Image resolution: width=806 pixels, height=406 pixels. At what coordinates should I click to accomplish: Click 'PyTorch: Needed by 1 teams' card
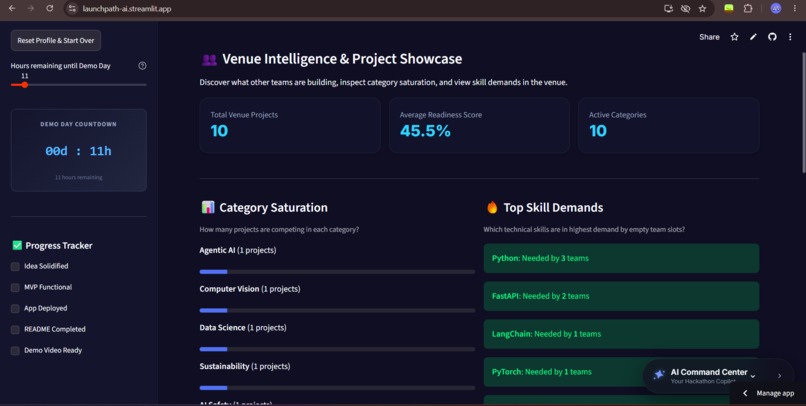pyautogui.click(x=621, y=372)
